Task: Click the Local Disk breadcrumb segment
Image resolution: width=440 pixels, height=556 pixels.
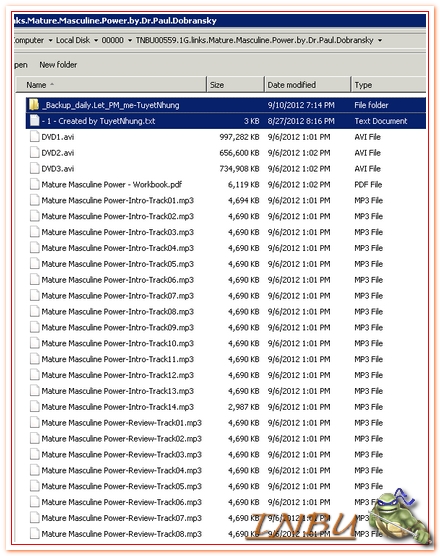Action: 73,40
